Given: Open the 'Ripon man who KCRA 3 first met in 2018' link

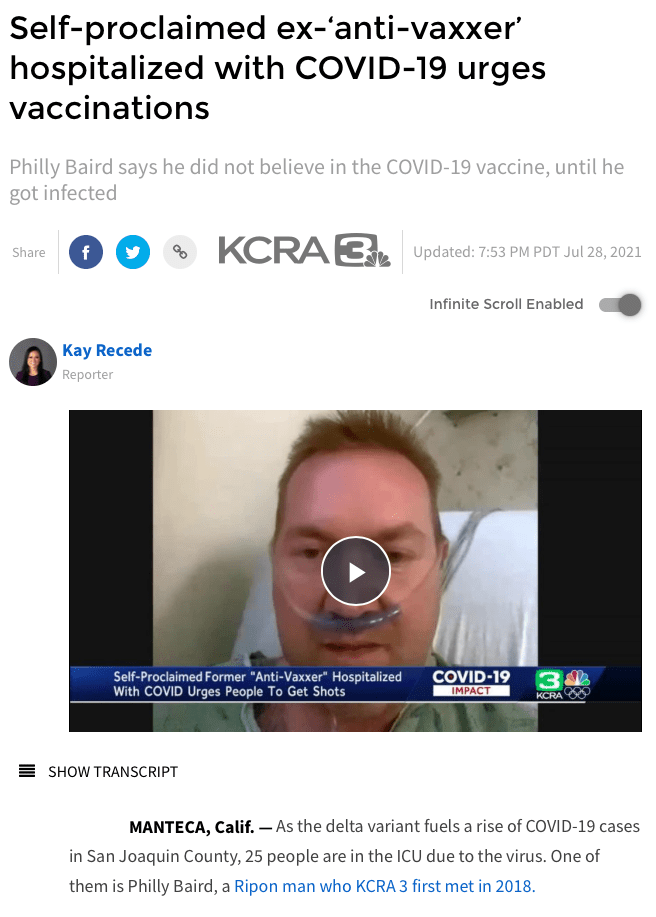Looking at the screenshot, I should coord(385,886).
